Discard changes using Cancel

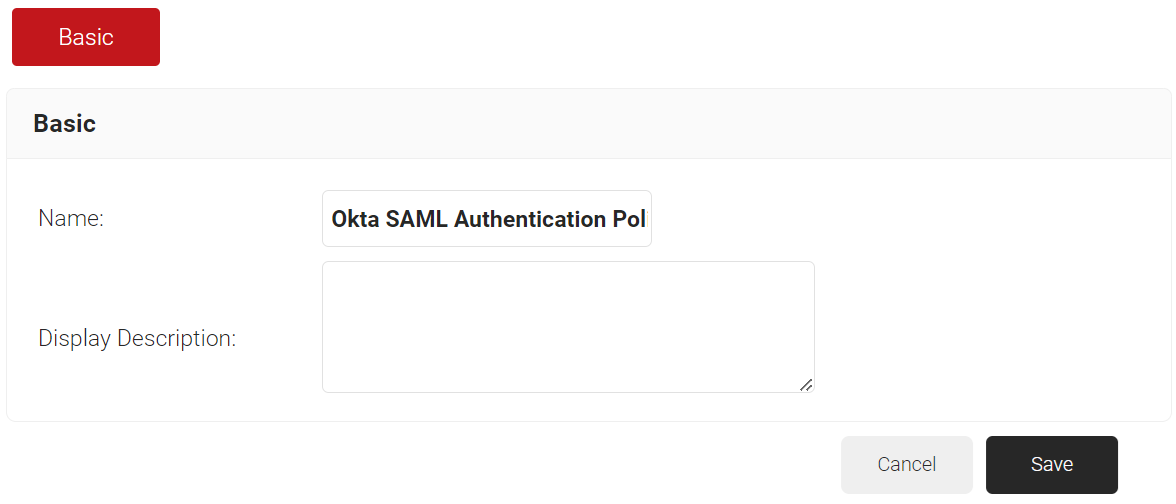point(906,464)
